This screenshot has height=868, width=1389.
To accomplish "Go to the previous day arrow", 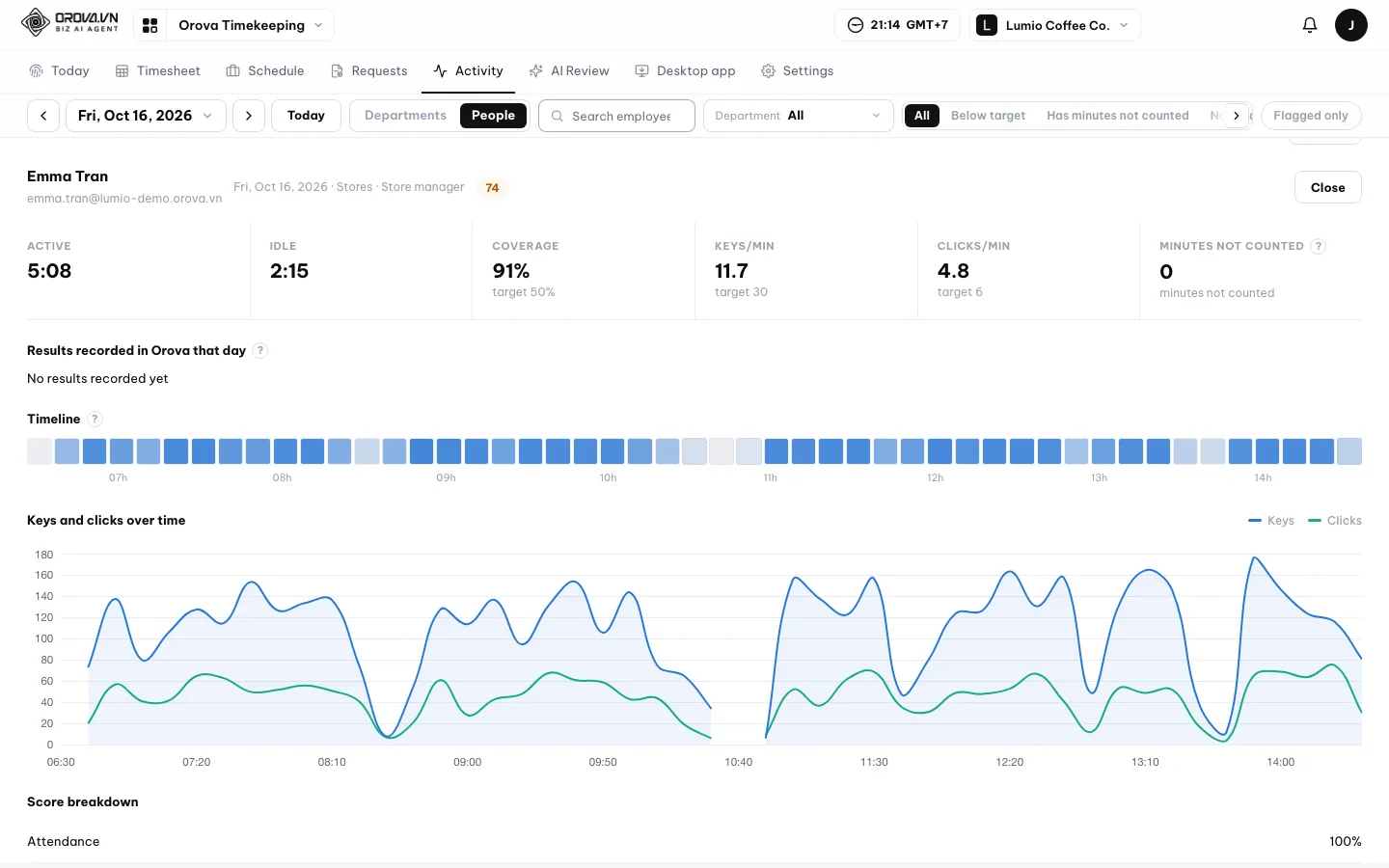I will pyautogui.click(x=43, y=116).
